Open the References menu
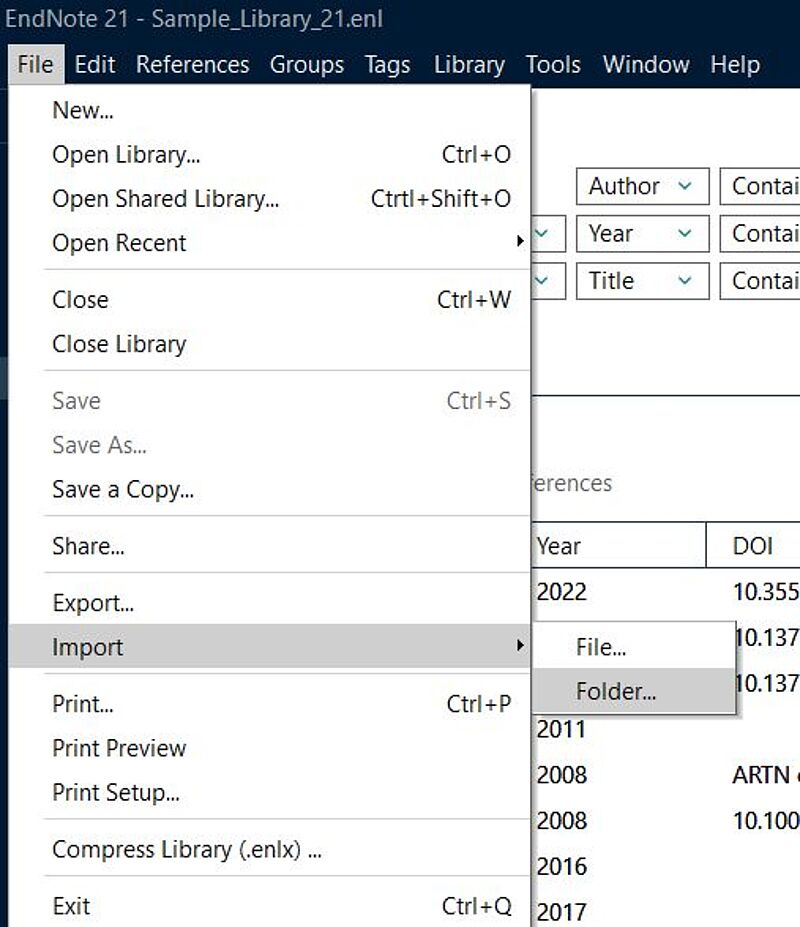Viewport: 800px width, 927px height. coord(193,64)
